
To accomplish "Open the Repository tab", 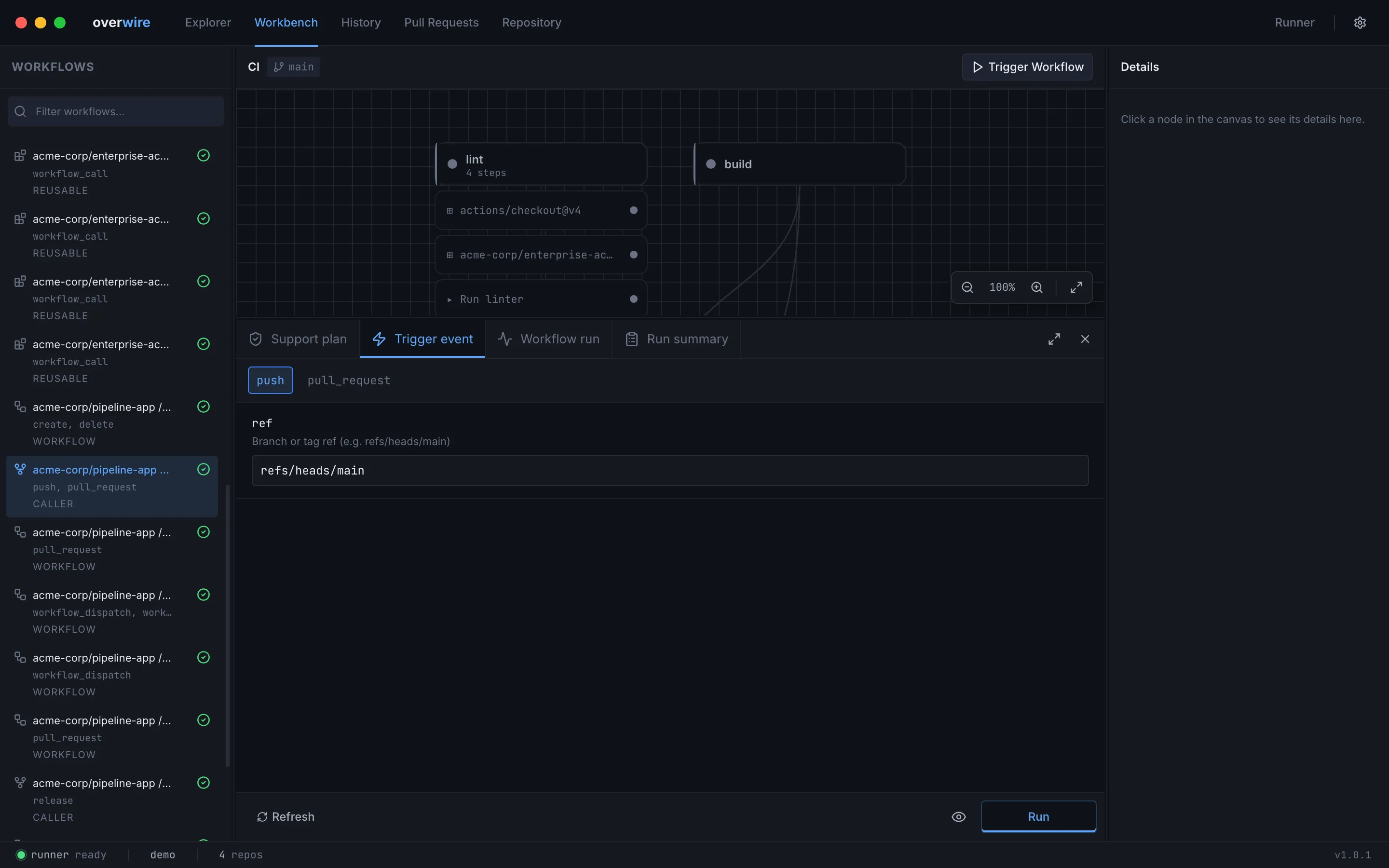I will point(531,22).
